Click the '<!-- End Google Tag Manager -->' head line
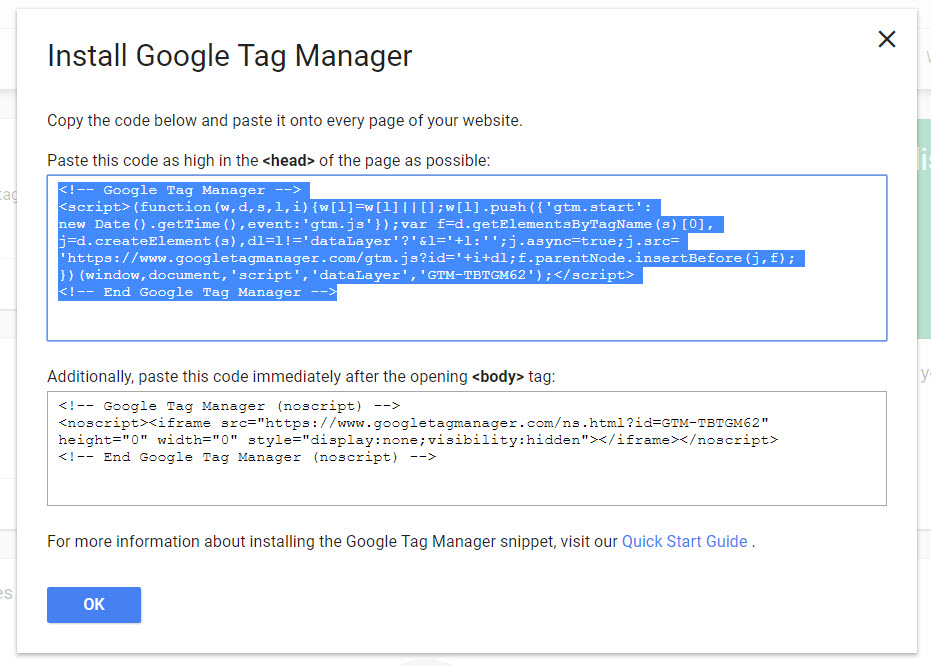 coord(198,292)
